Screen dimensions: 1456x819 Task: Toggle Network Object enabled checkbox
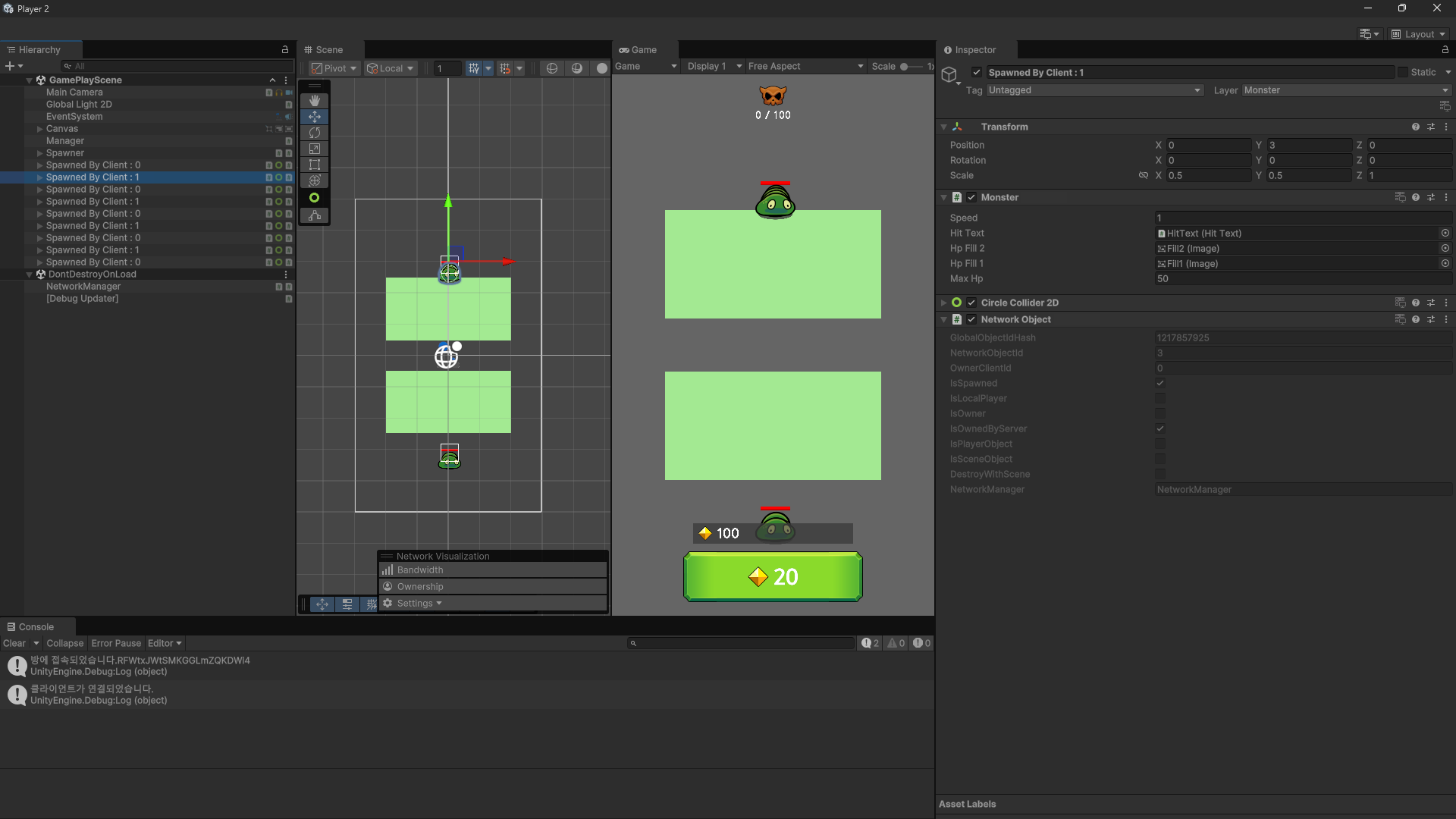971,319
